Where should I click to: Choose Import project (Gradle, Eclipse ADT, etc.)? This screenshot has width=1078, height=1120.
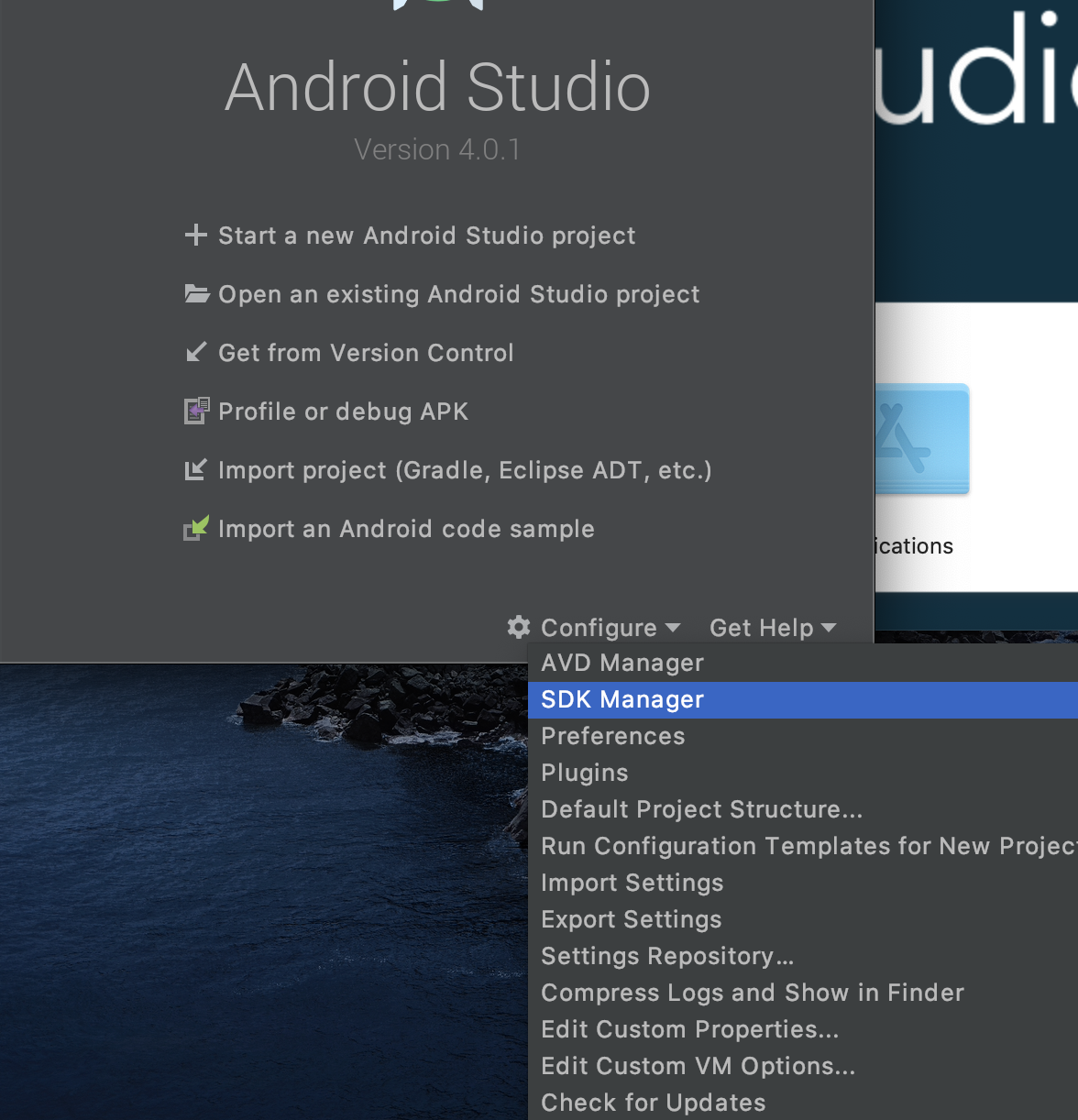point(465,470)
